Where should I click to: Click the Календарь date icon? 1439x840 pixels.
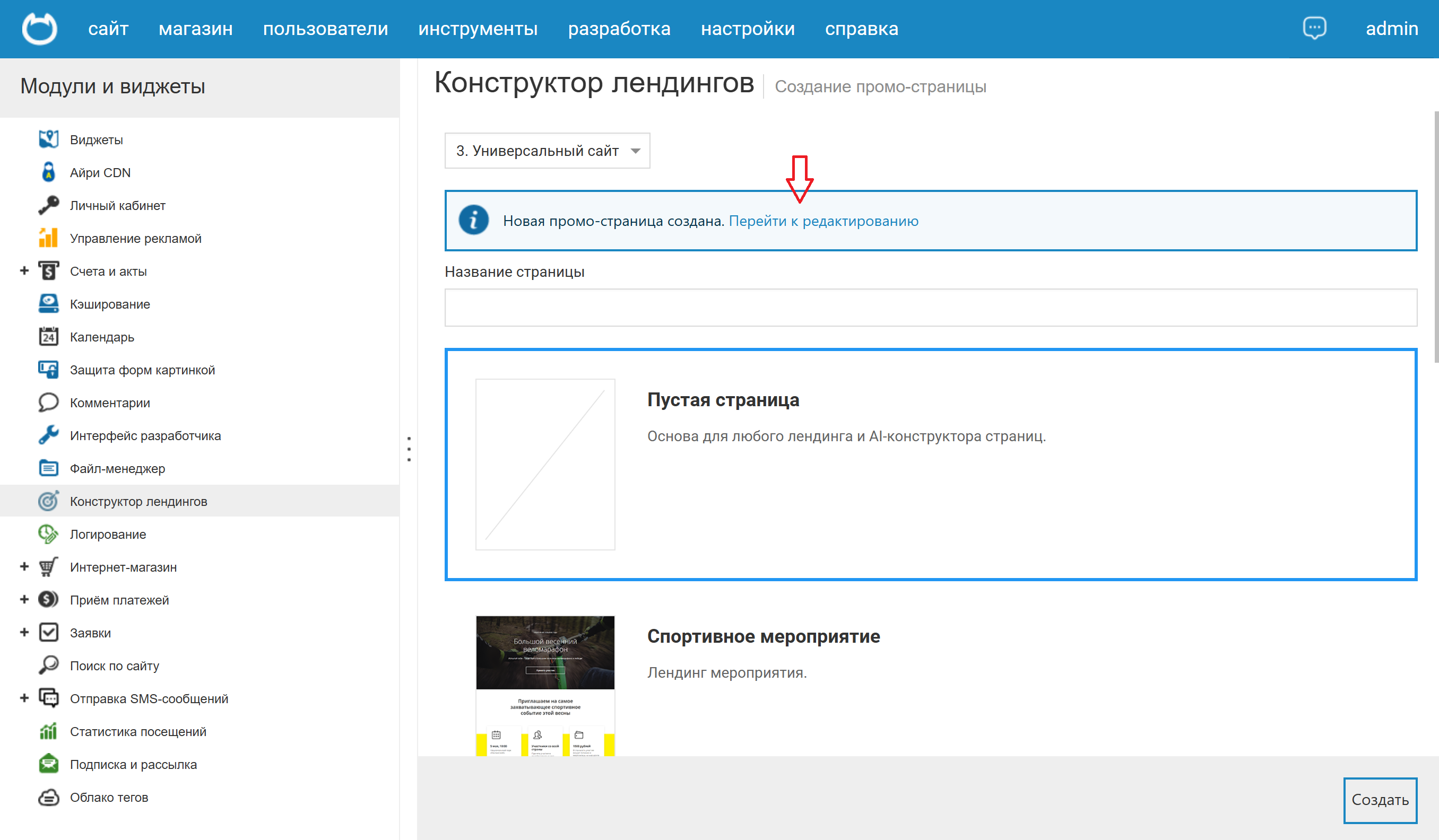(48, 337)
